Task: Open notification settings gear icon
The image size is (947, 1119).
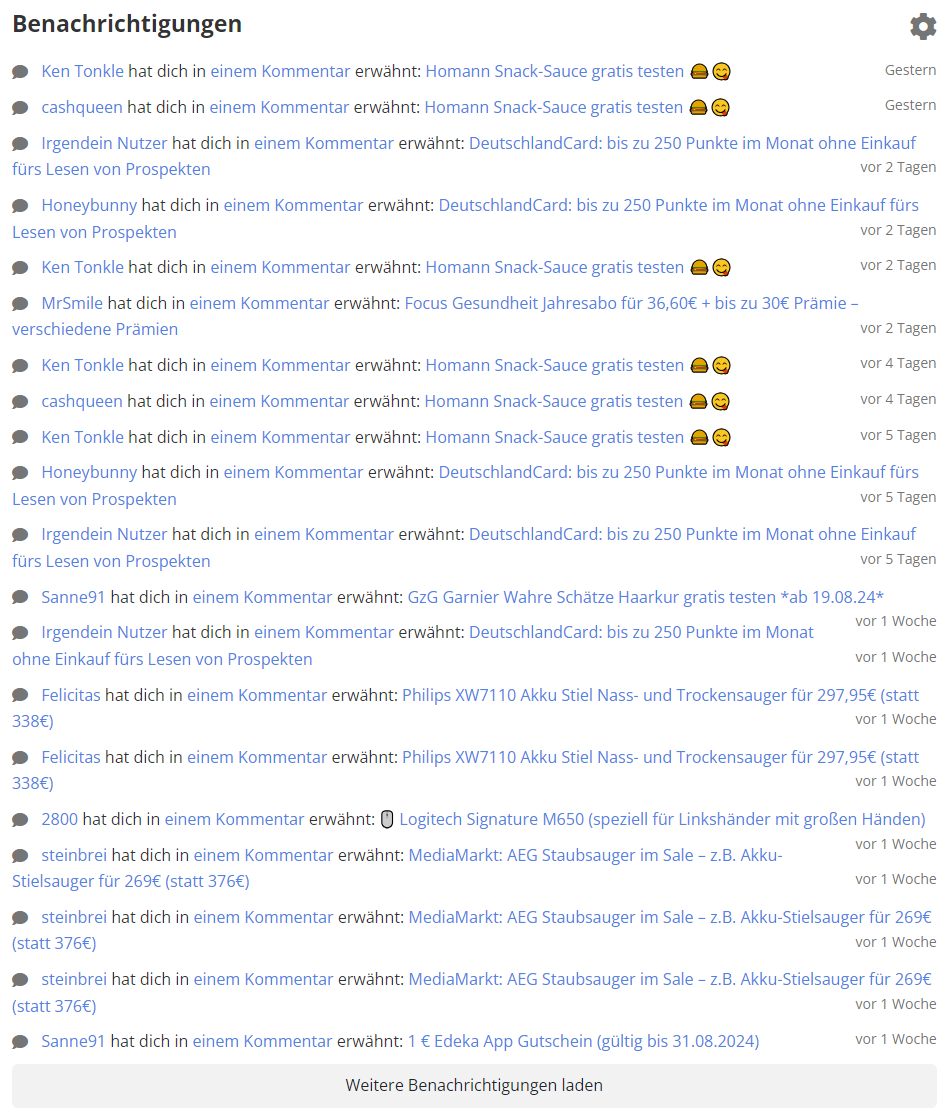Action: point(923,26)
